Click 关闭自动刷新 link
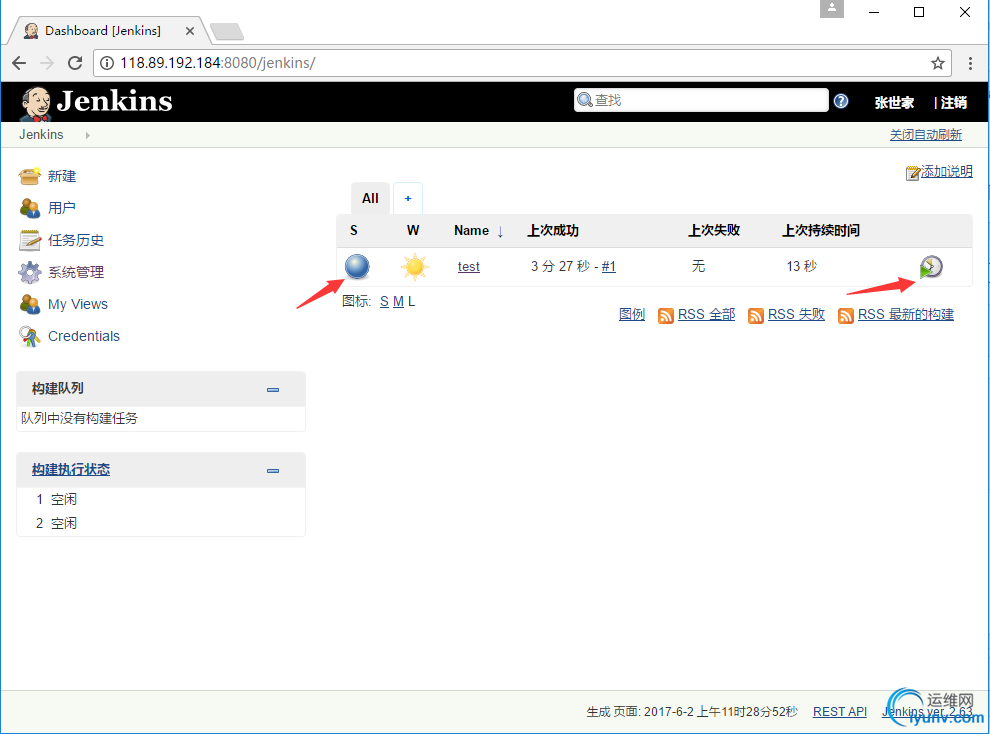 coord(926,135)
